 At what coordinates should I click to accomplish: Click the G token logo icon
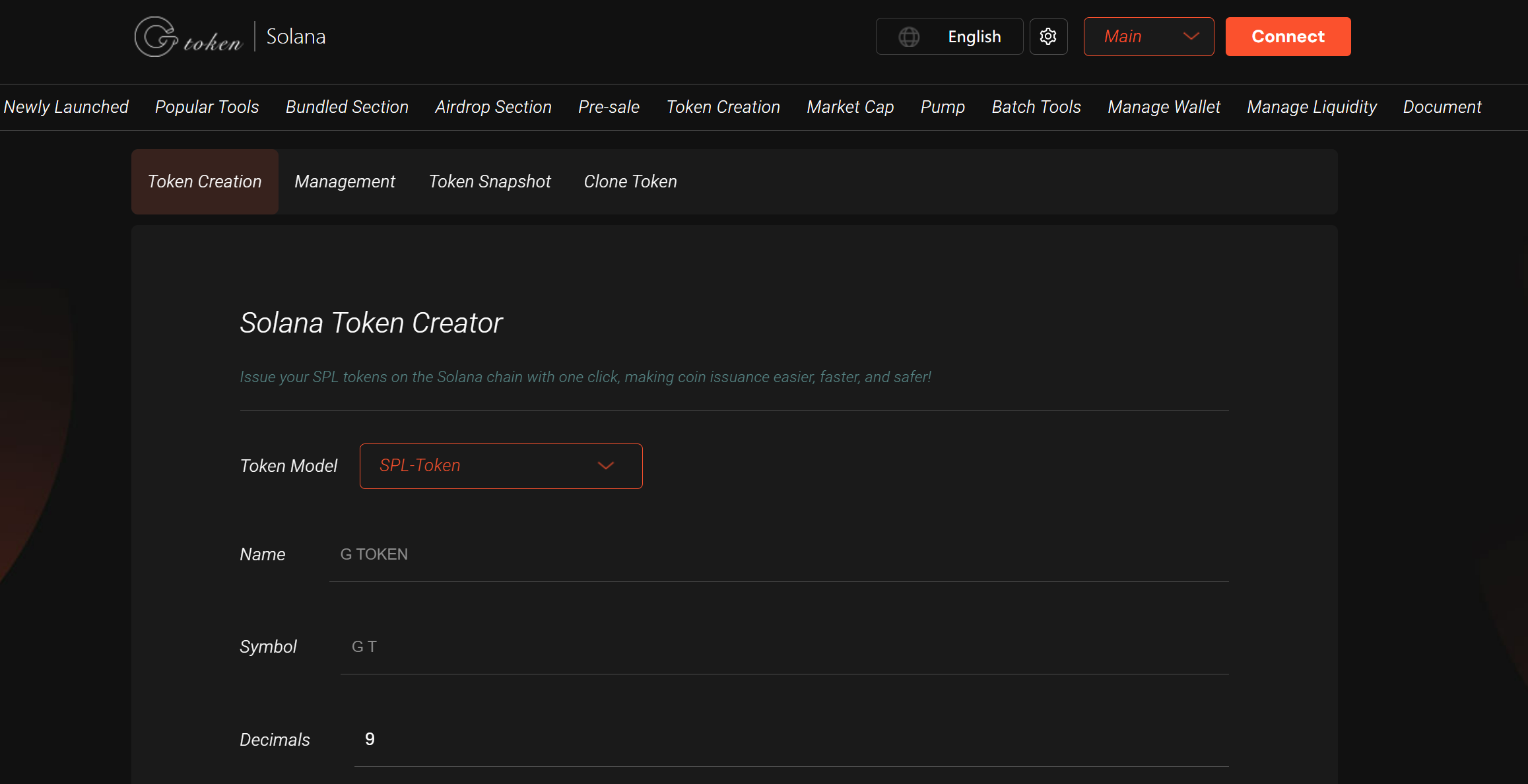156,37
